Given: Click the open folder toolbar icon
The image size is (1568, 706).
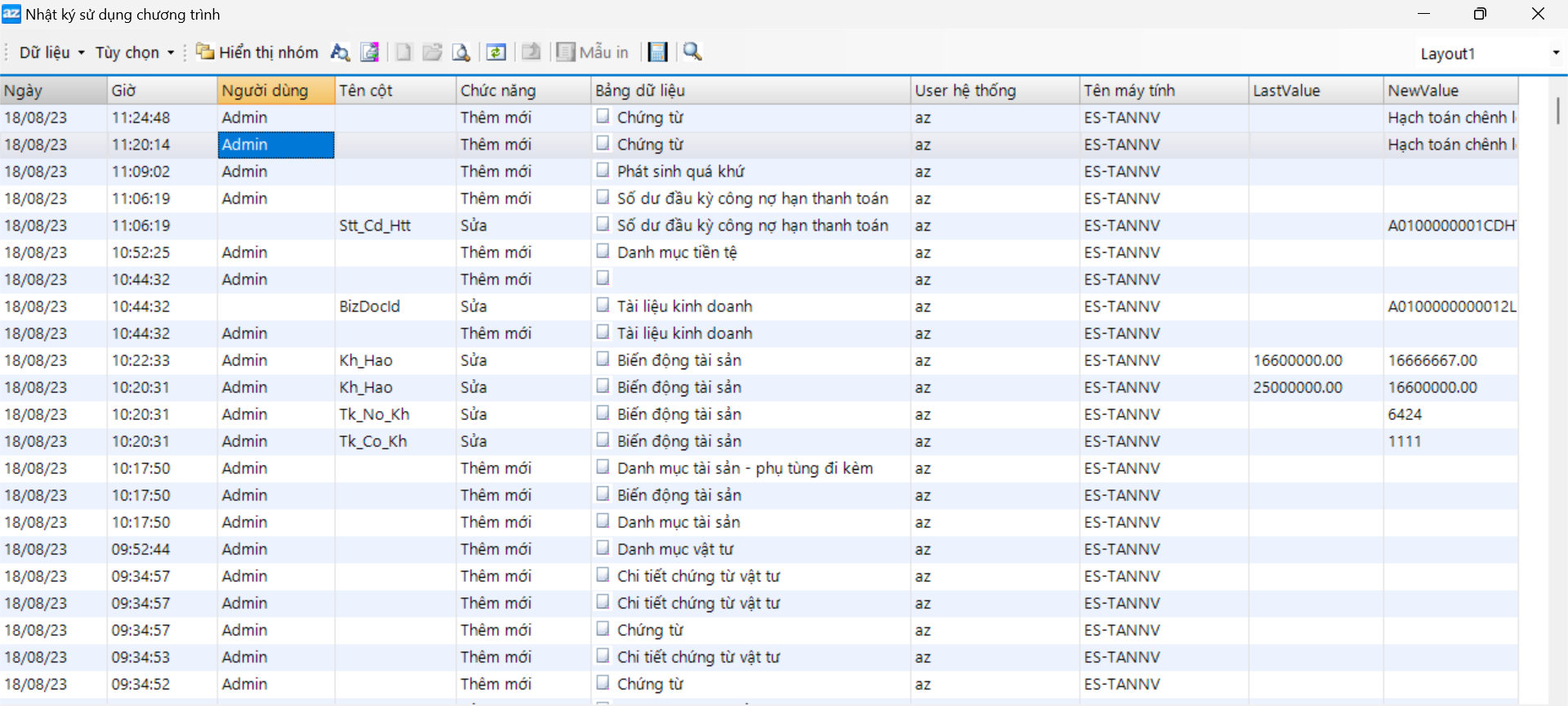Looking at the screenshot, I should (432, 52).
